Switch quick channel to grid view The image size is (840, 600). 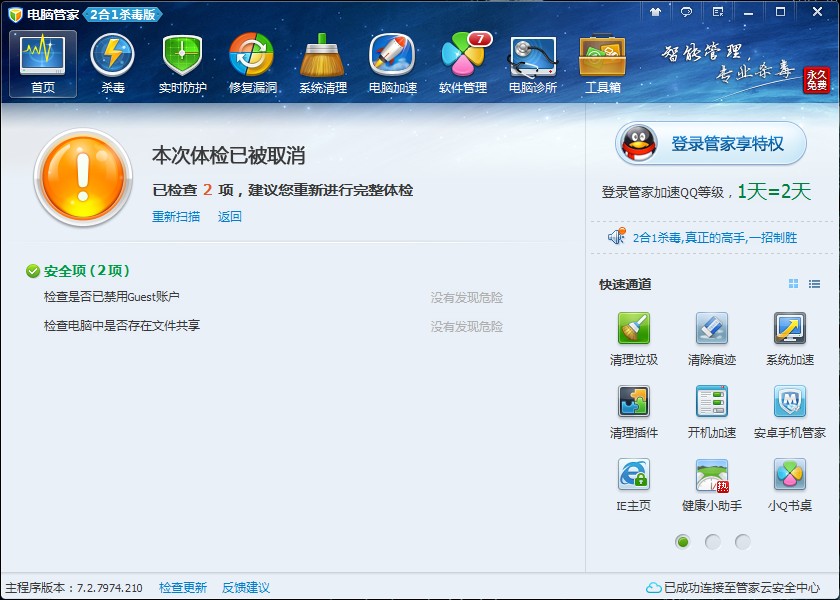[793, 284]
